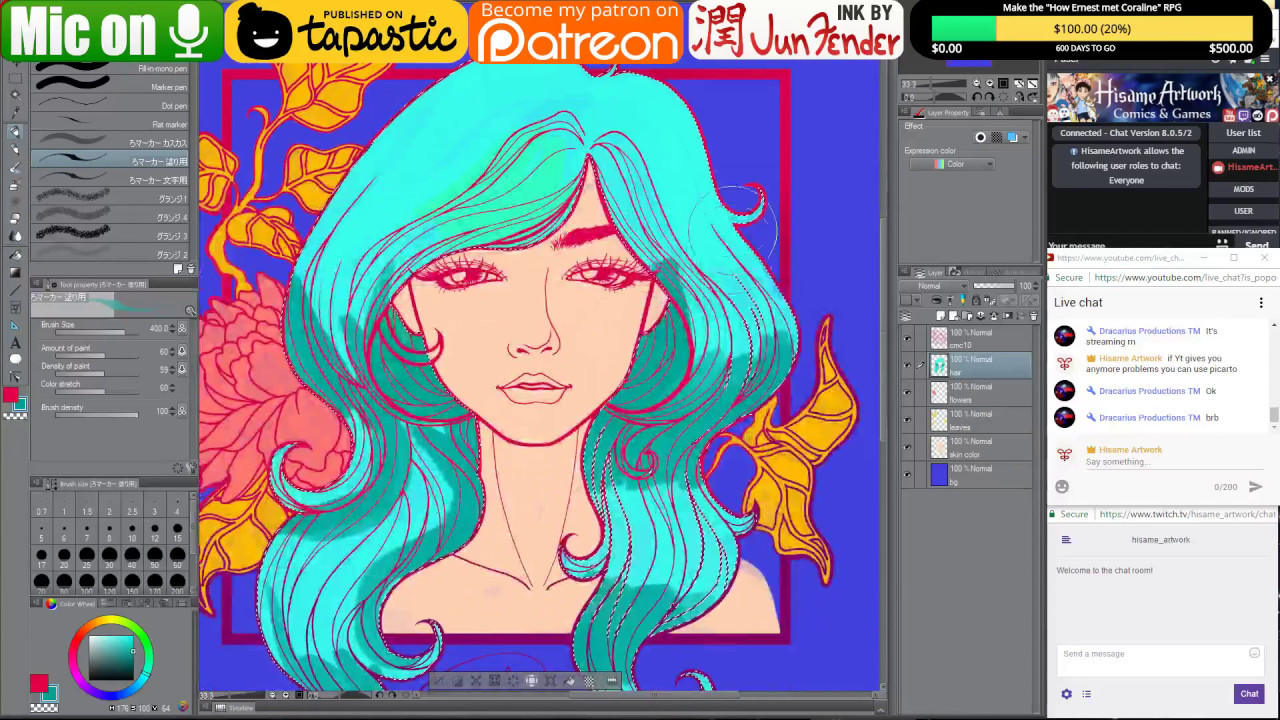Image resolution: width=1280 pixels, height=720 pixels.
Task: Open the layer blending mode Normal dropdown
Action: (x=934, y=286)
